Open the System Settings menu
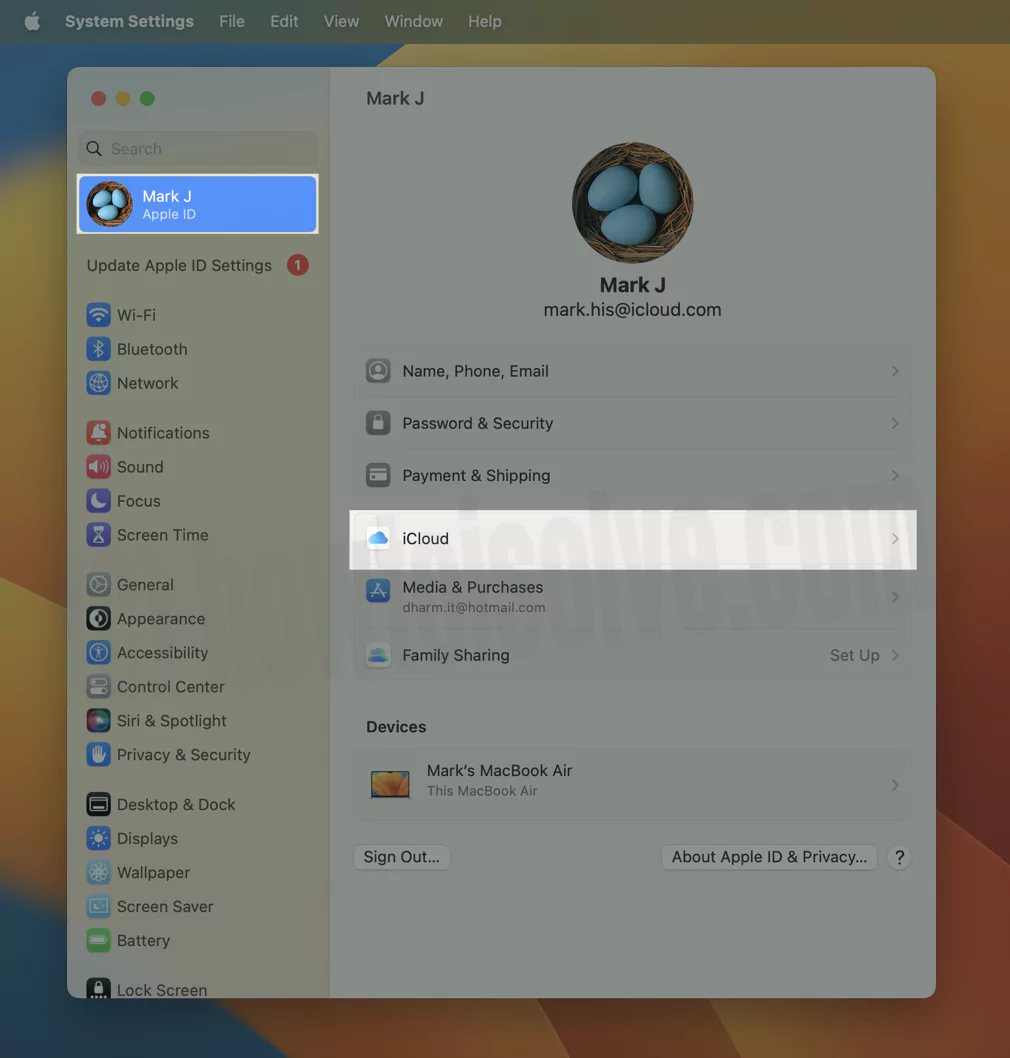 pos(130,22)
